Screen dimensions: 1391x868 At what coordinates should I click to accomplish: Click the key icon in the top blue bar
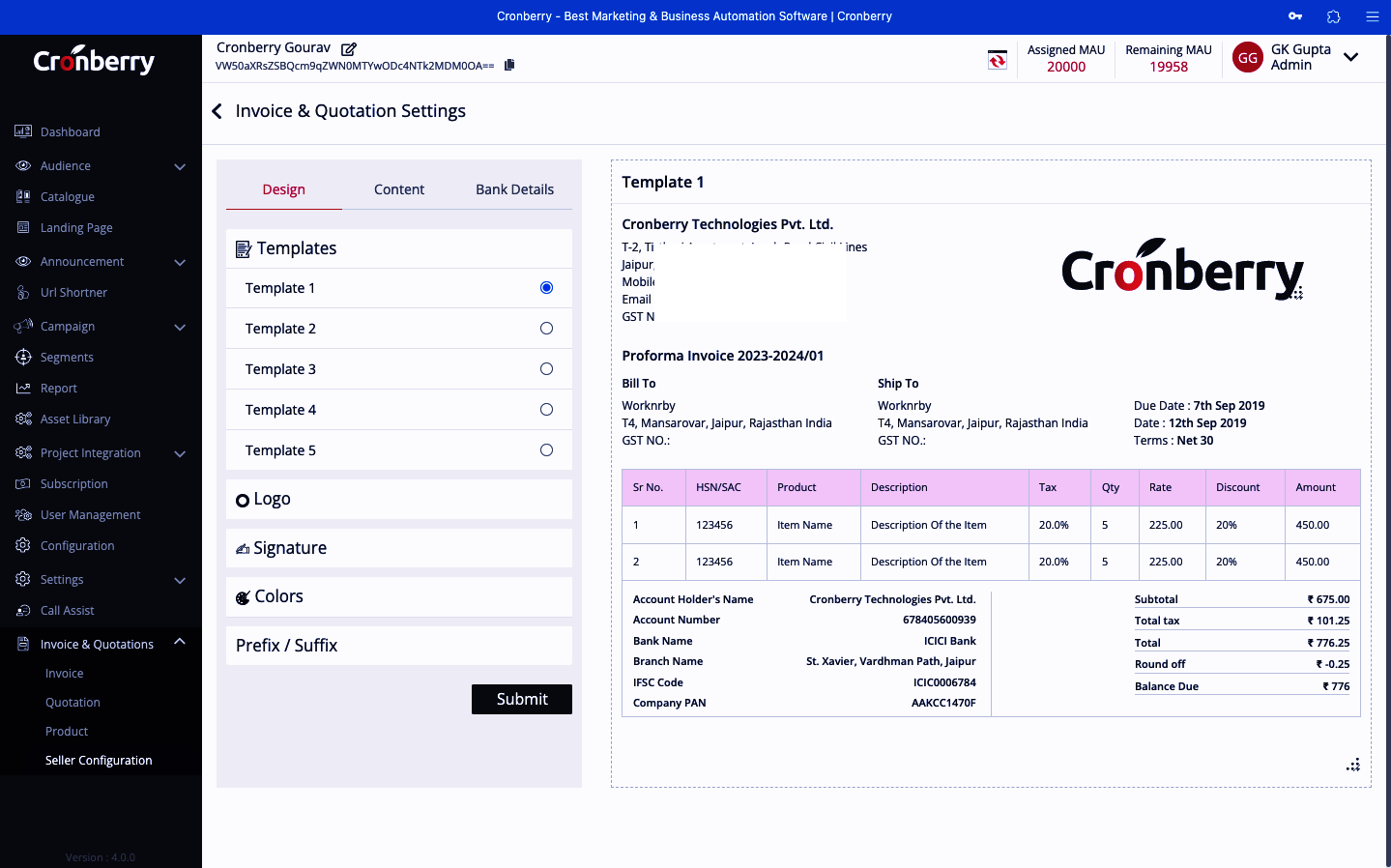tap(1294, 16)
